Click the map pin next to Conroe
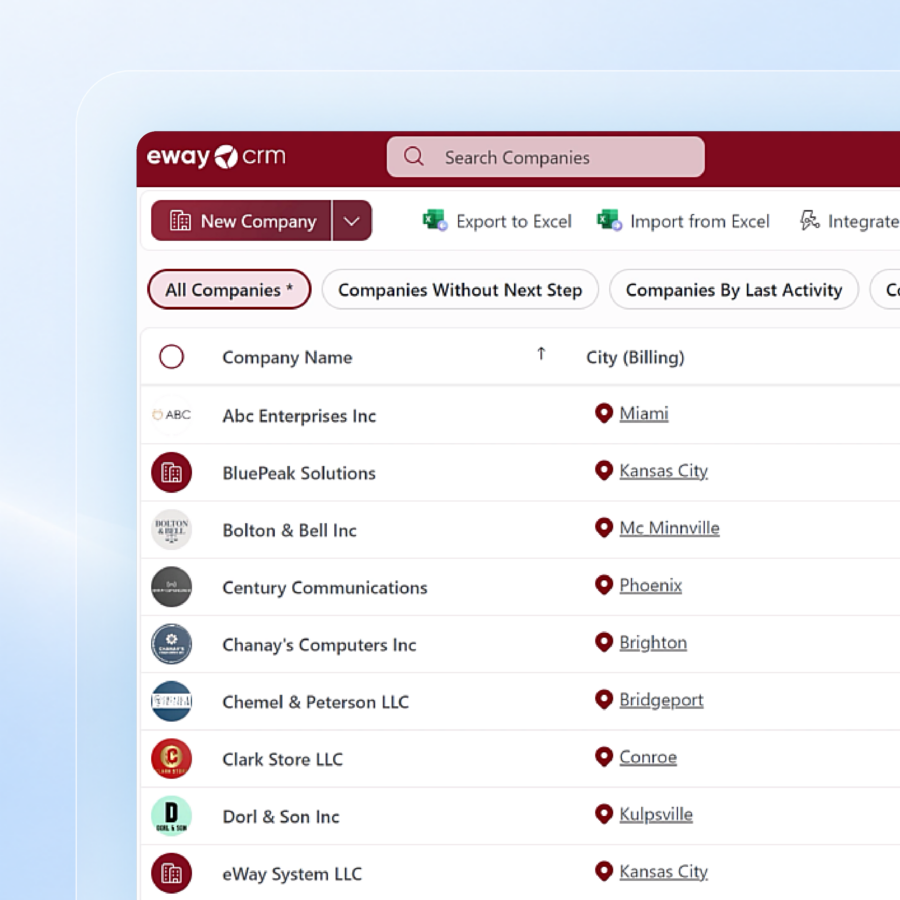Image resolution: width=900 pixels, height=900 pixels. click(x=603, y=757)
